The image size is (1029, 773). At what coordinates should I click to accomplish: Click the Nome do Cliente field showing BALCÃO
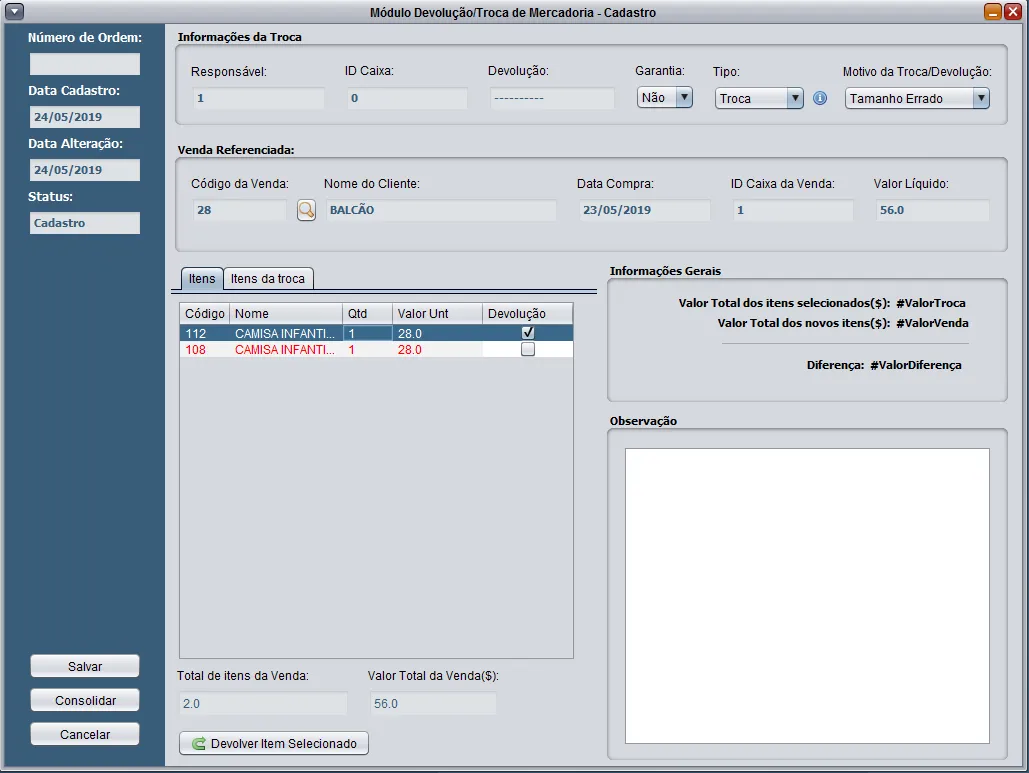[440, 210]
